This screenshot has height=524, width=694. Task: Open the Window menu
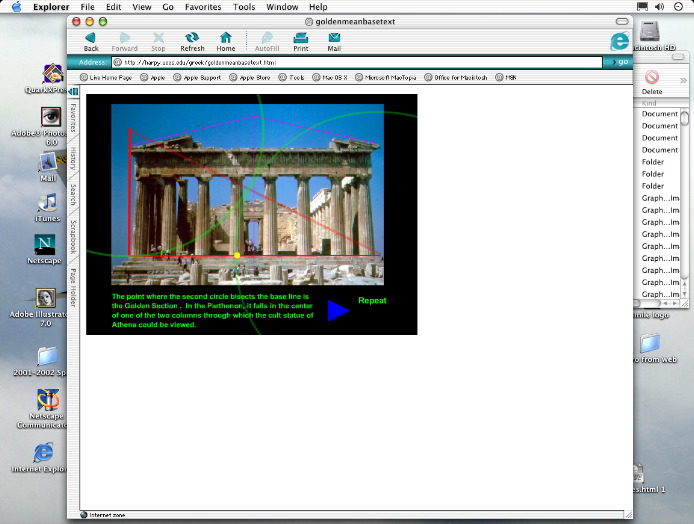point(282,7)
